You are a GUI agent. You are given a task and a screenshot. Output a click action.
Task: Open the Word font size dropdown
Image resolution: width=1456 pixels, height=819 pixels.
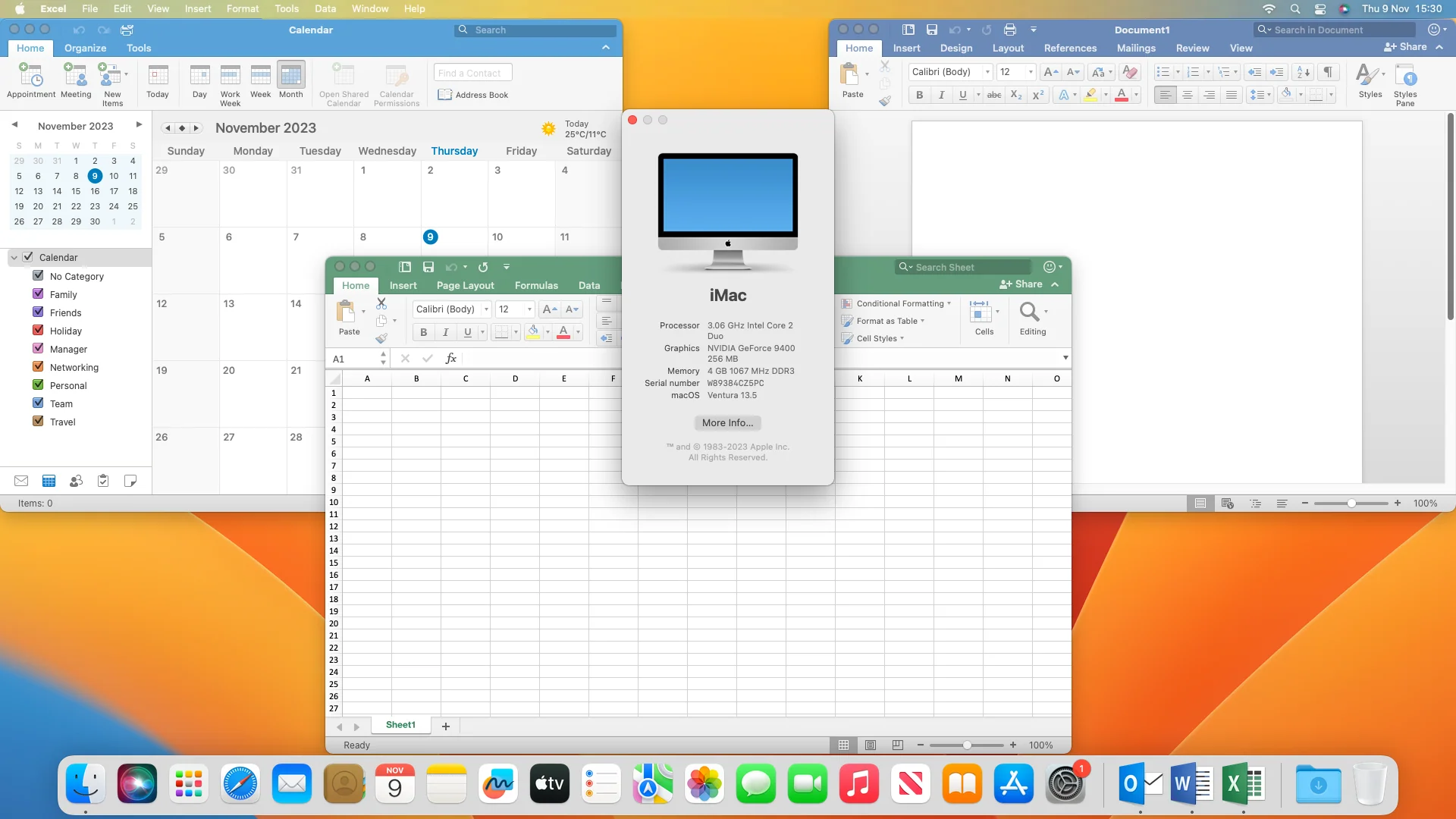click(1030, 72)
